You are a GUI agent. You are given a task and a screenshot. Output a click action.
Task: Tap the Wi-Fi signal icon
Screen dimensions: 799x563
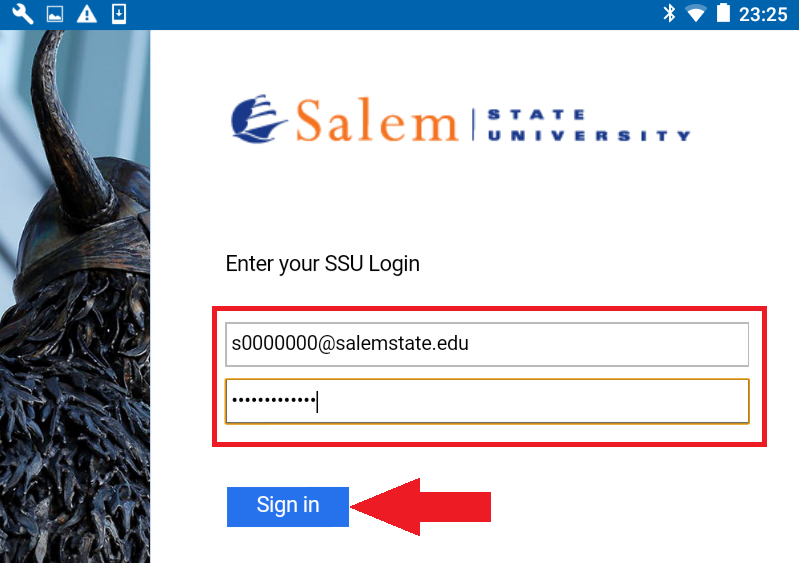pos(696,14)
